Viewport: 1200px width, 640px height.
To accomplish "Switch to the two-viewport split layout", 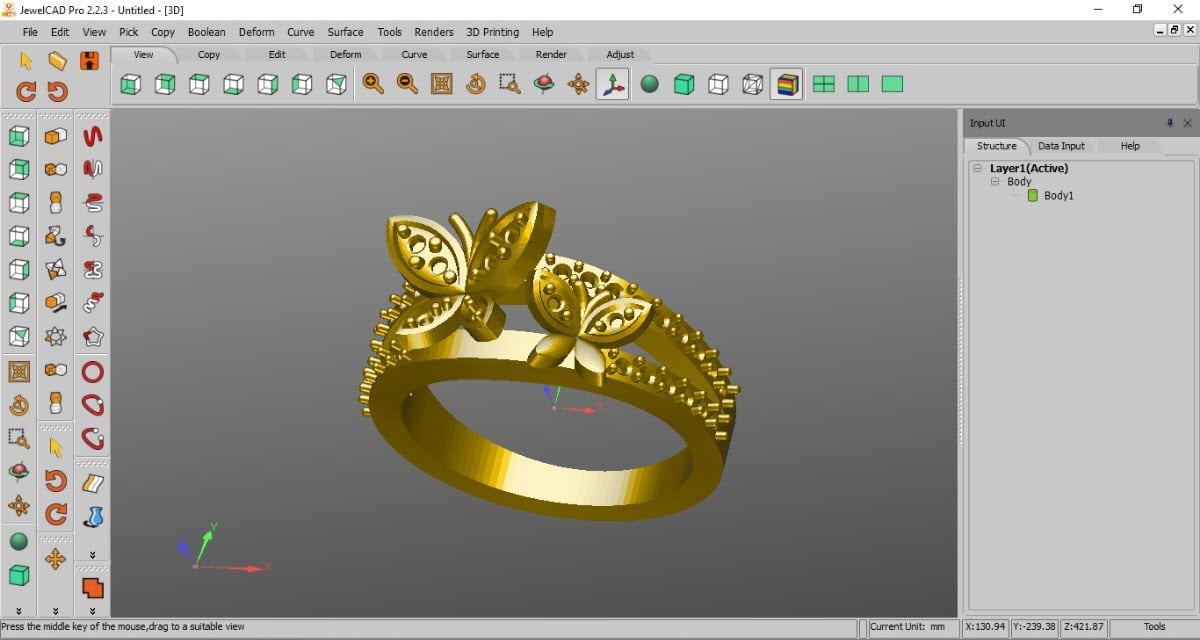I will [858, 85].
